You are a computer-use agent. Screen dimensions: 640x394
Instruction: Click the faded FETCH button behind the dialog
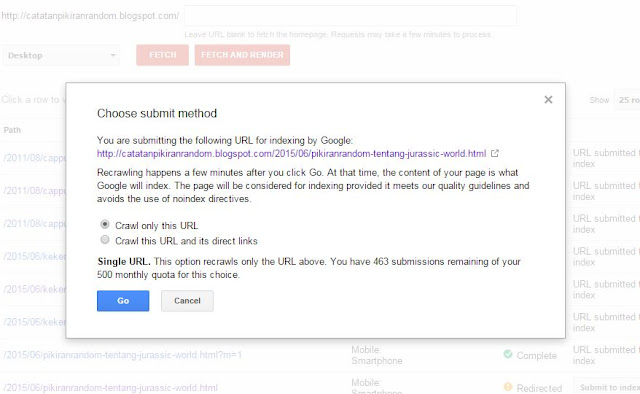pyautogui.click(x=162, y=55)
